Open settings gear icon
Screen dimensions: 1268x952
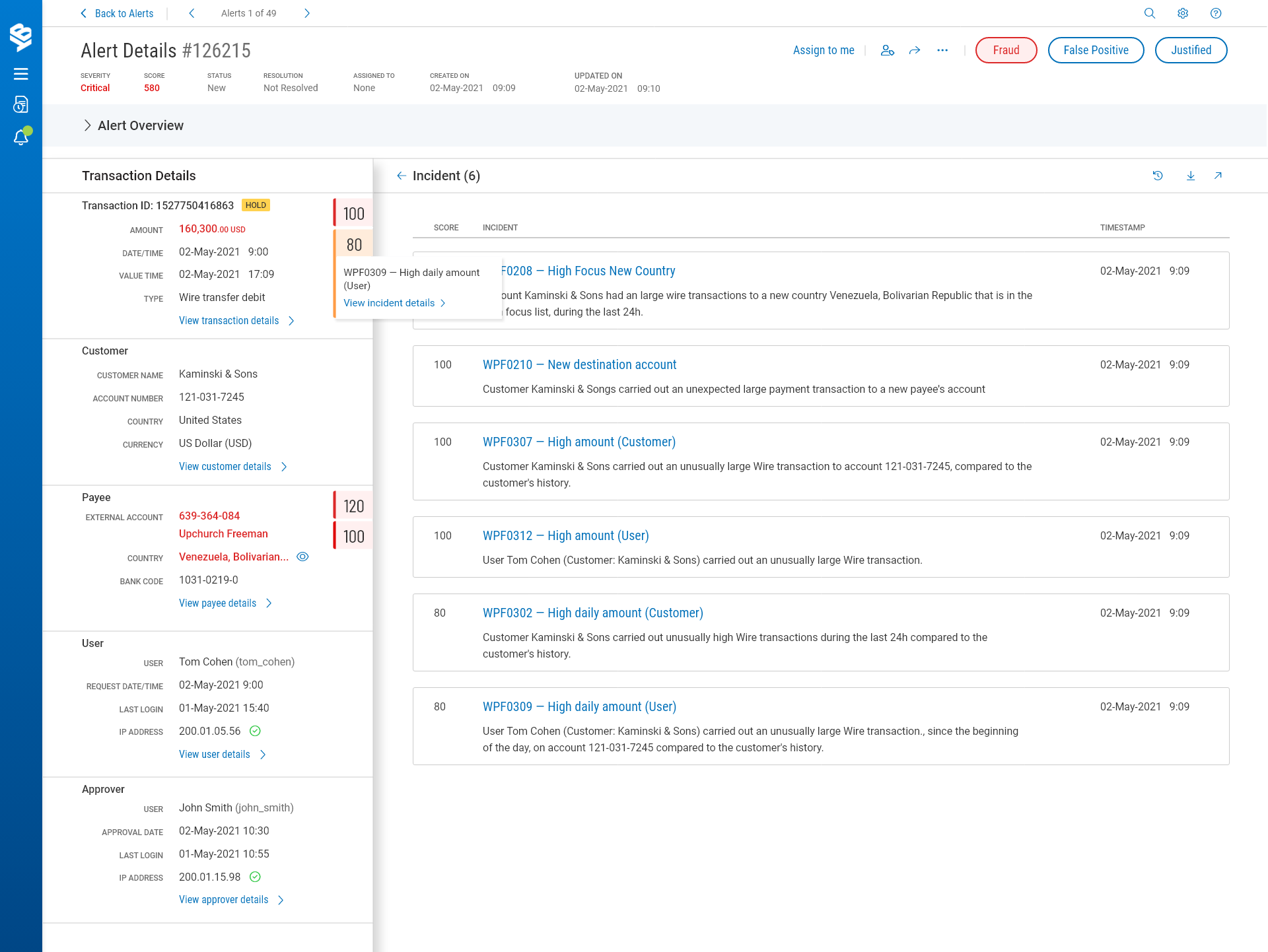1183,13
